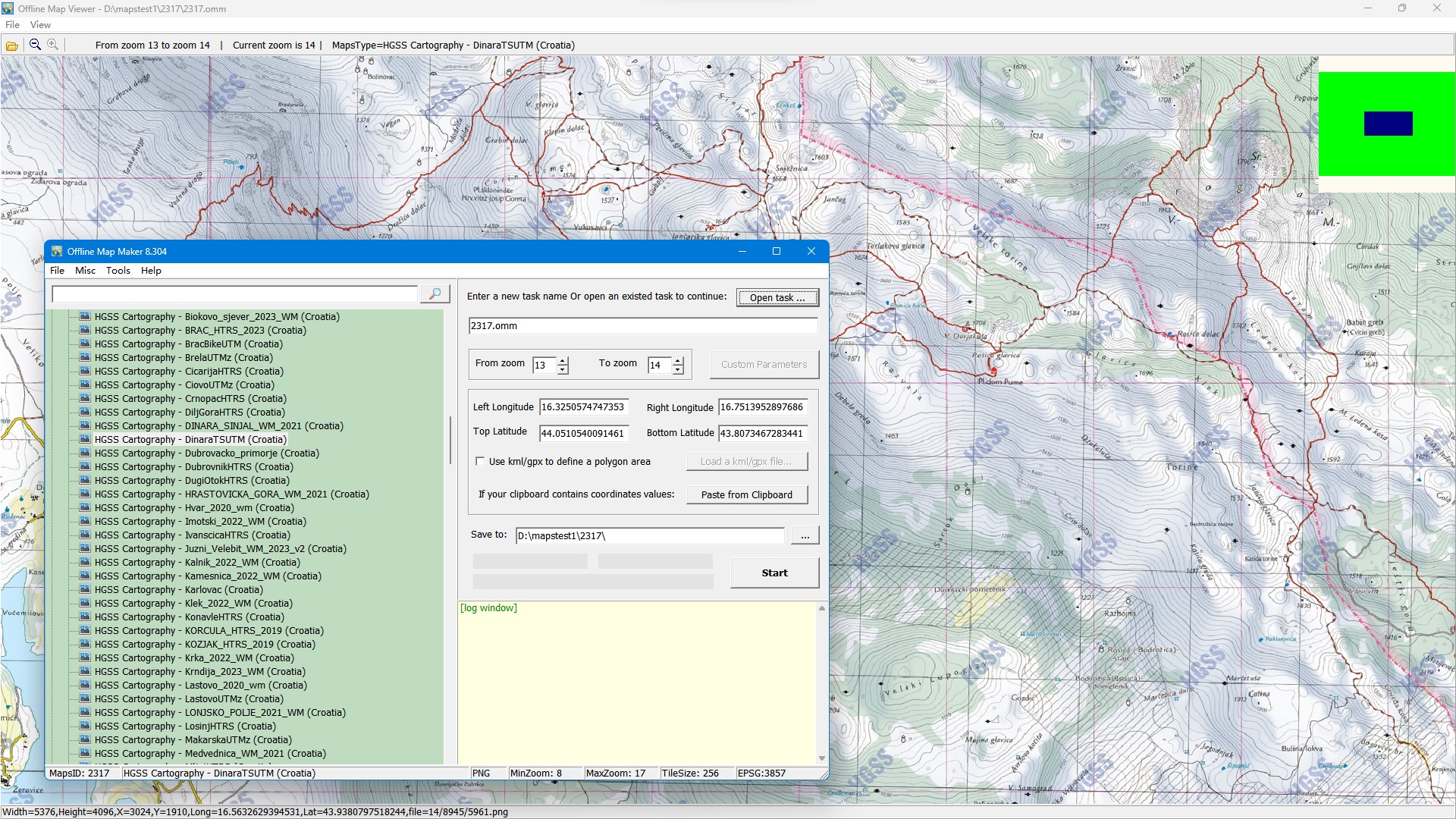Click the map list search input field
The width and height of the screenshot is (1456, 819).
234,293
